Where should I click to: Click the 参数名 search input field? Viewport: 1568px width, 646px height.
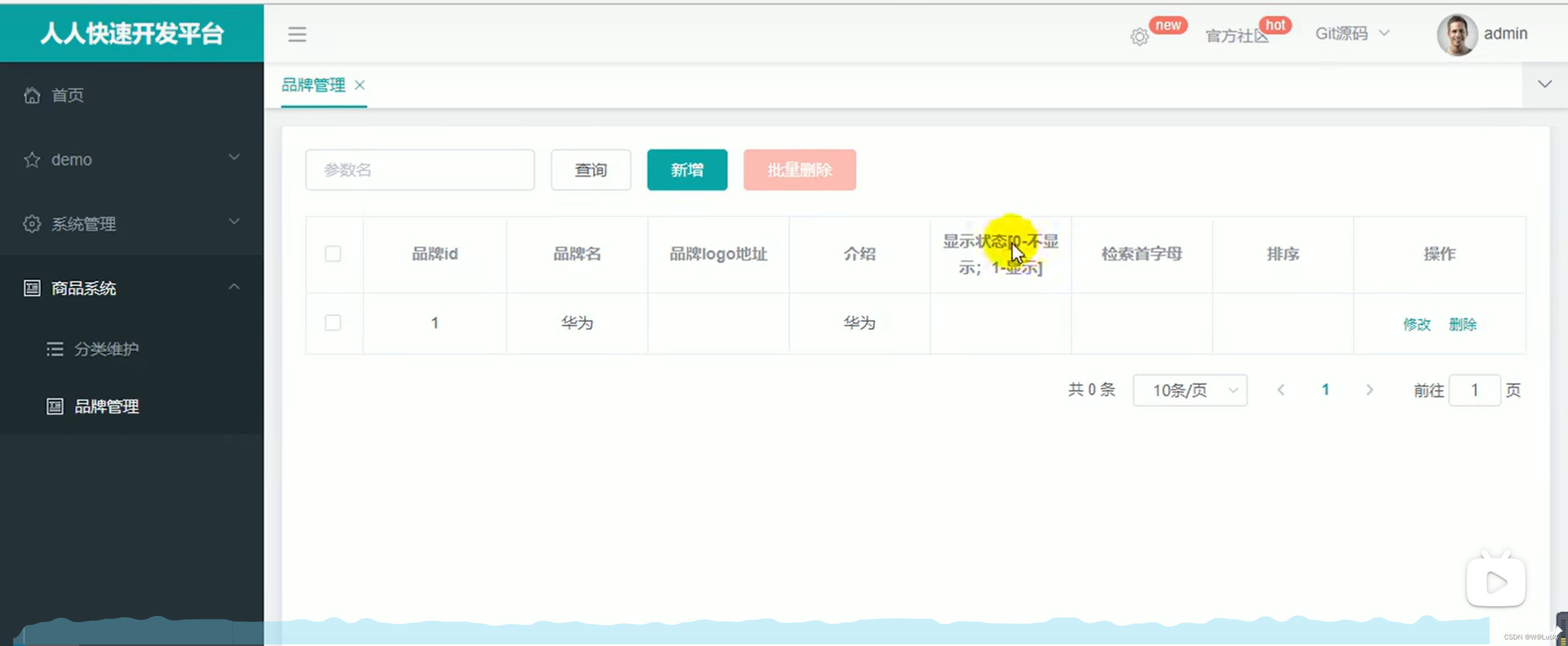420,170
